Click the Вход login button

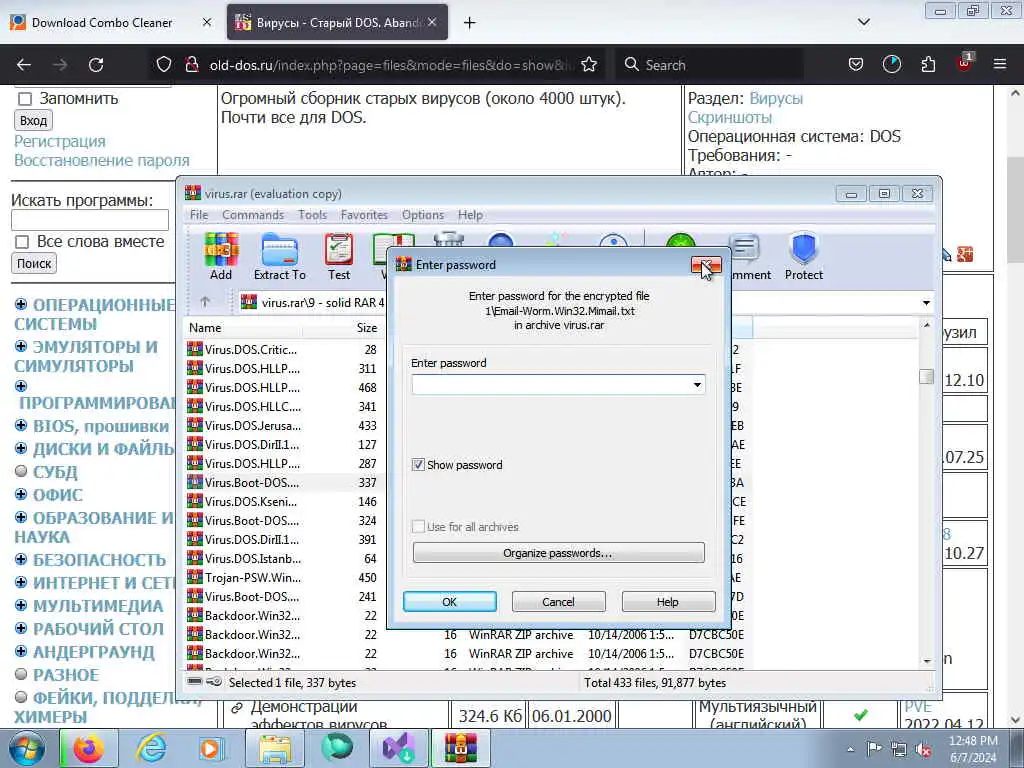tap(33, 120)
